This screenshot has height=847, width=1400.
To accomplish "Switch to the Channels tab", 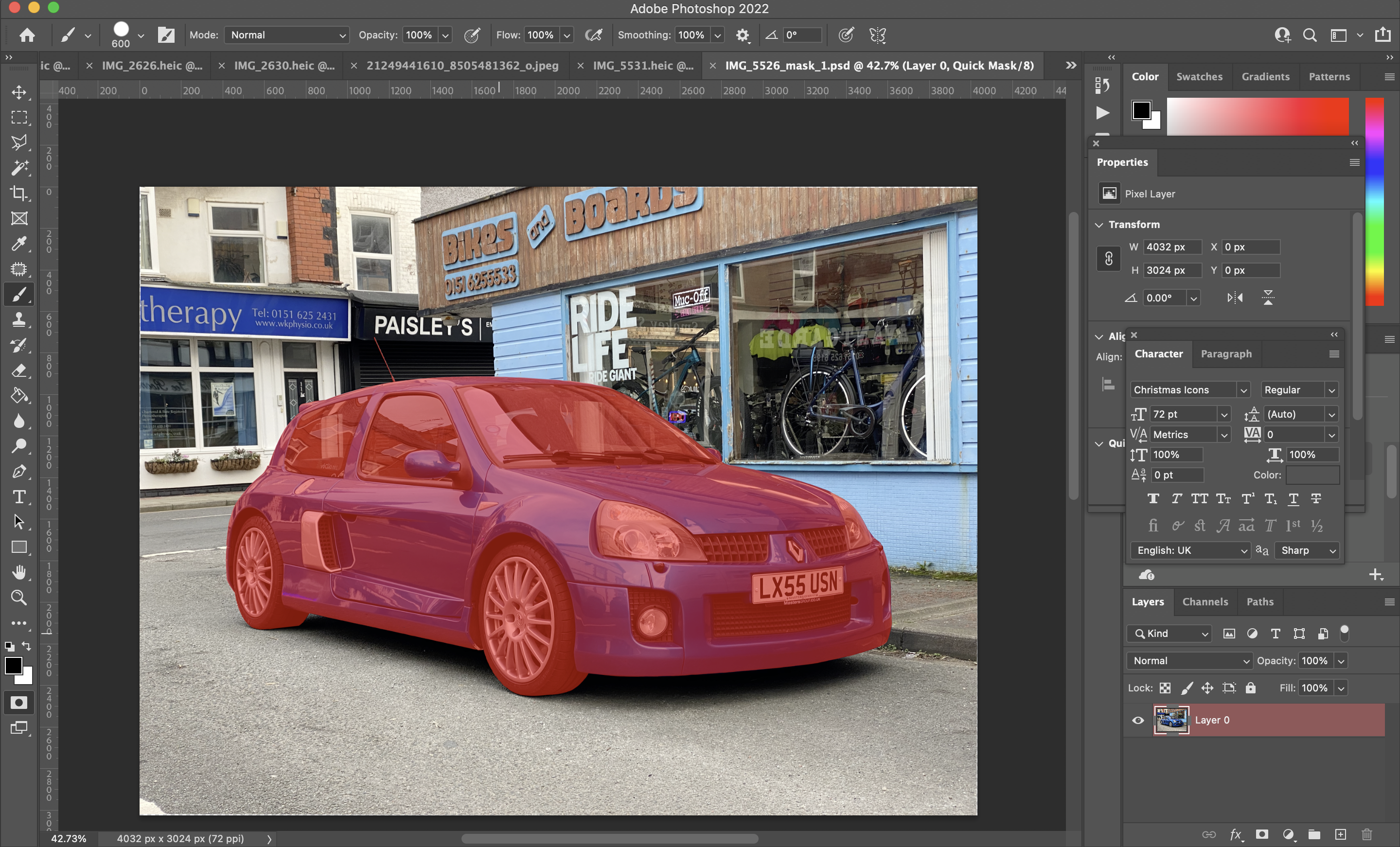I will pyautogui.click(x=1205, y=601).
